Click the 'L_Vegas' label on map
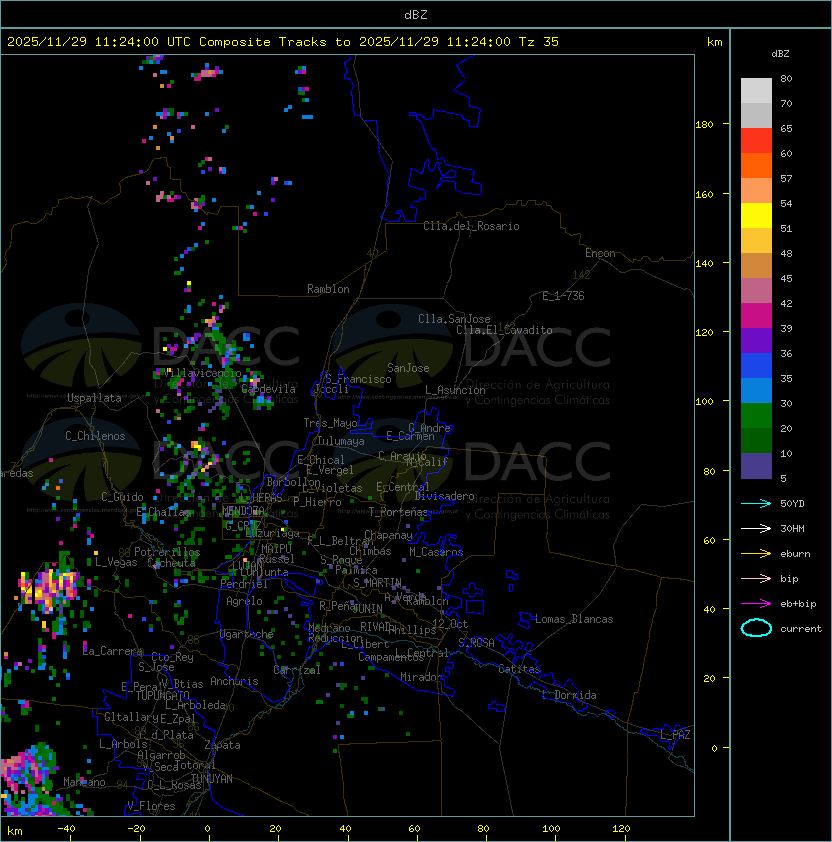The width and height of the screenshot is (832, 842). tap(116, 562)
